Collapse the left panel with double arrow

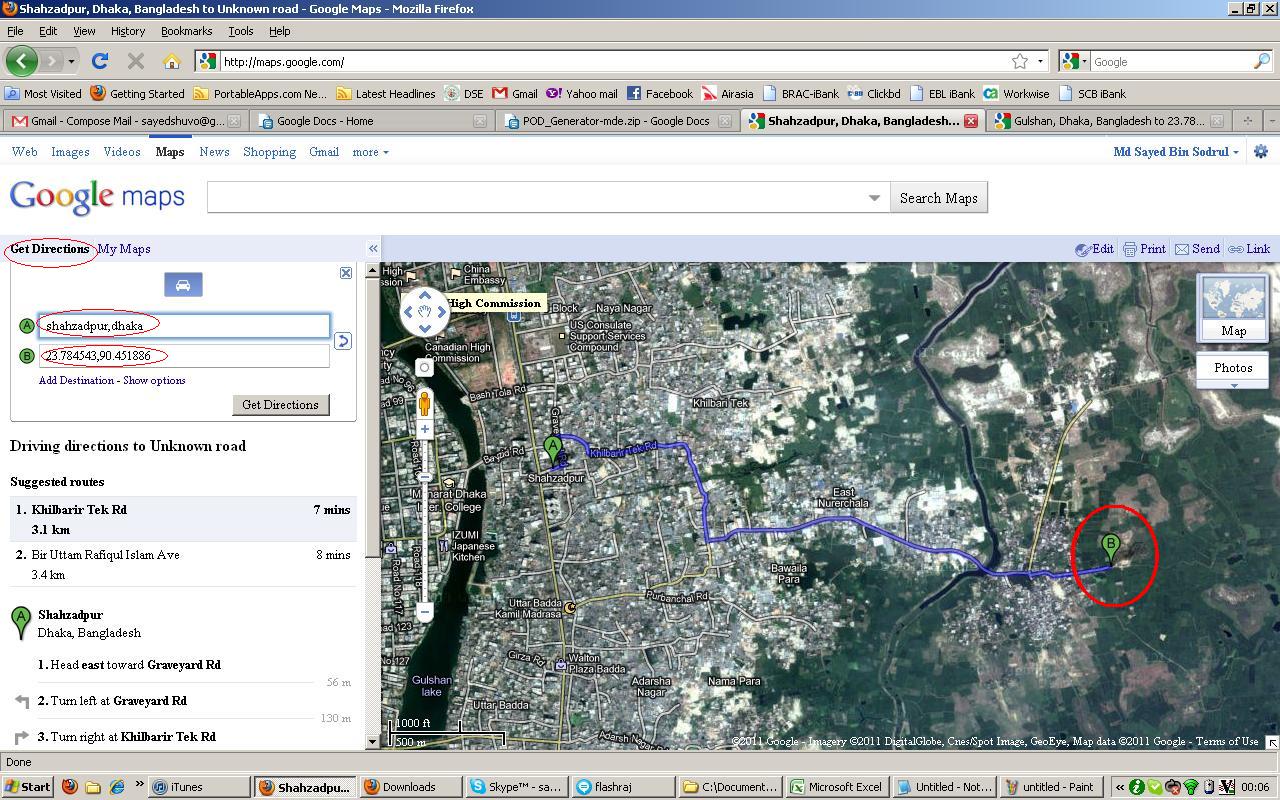(373, 249)
